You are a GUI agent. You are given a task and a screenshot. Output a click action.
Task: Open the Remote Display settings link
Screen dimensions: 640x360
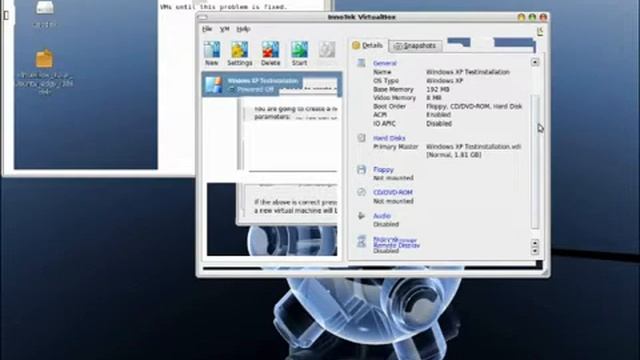point(396,245)
